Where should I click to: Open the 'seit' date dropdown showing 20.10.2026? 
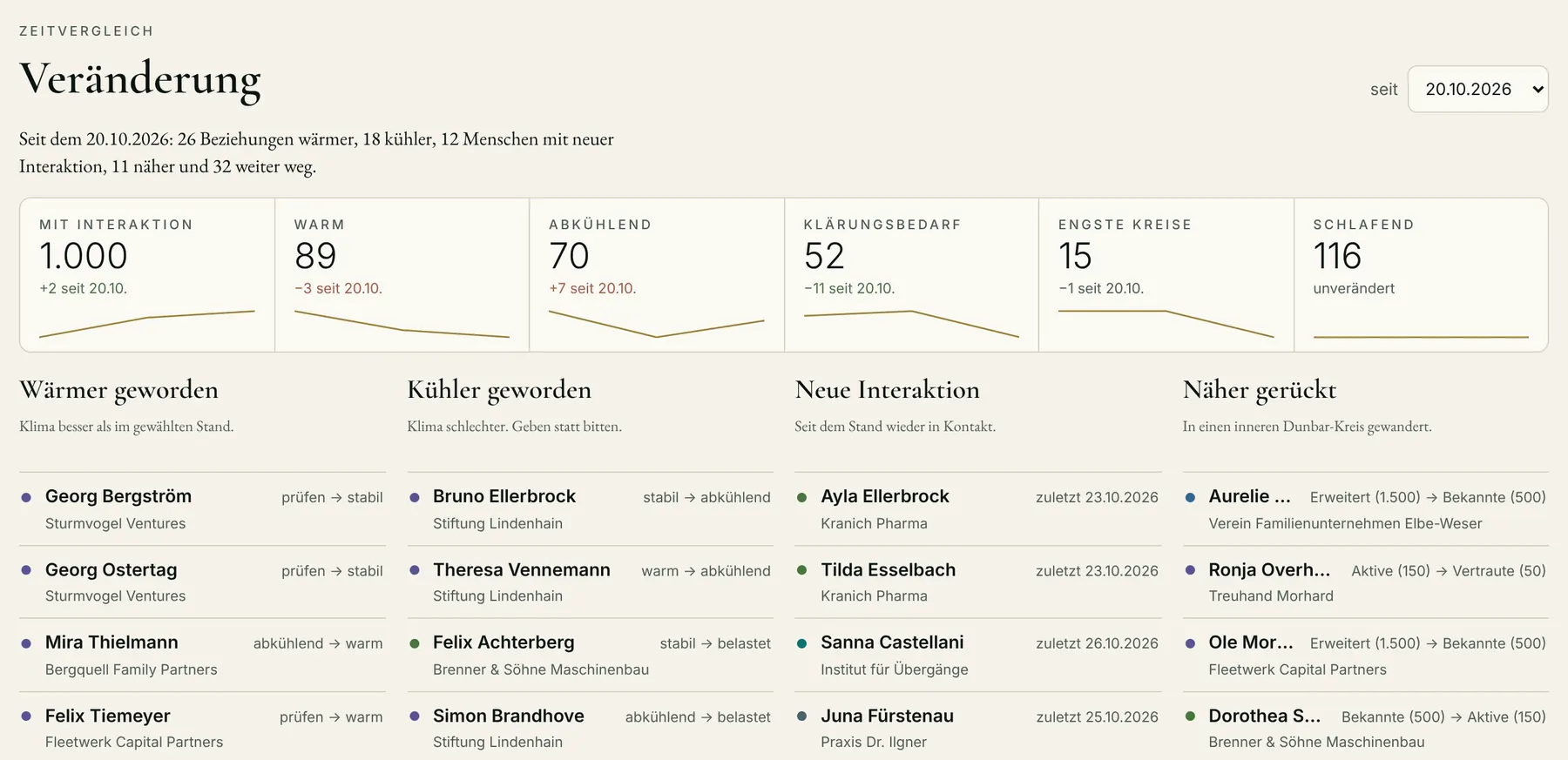tap(1477, 89)
